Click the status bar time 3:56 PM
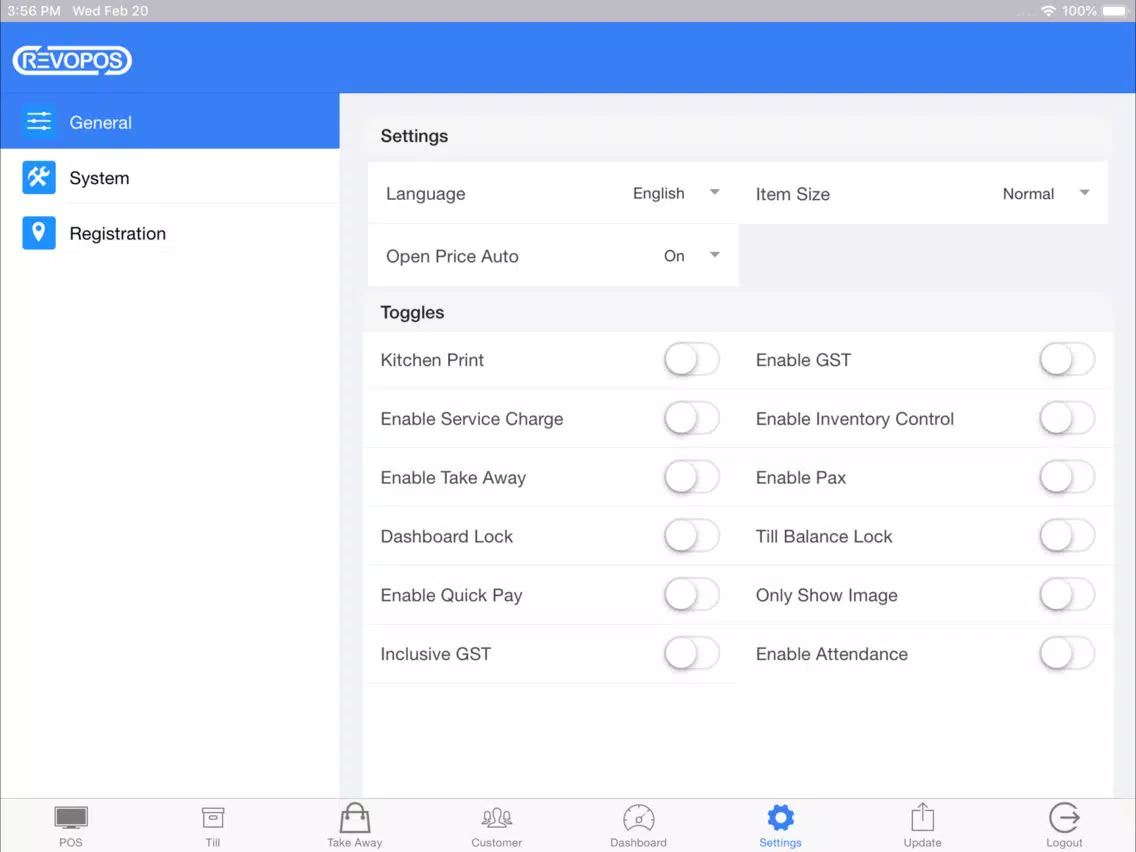 [x=34, y=11]
